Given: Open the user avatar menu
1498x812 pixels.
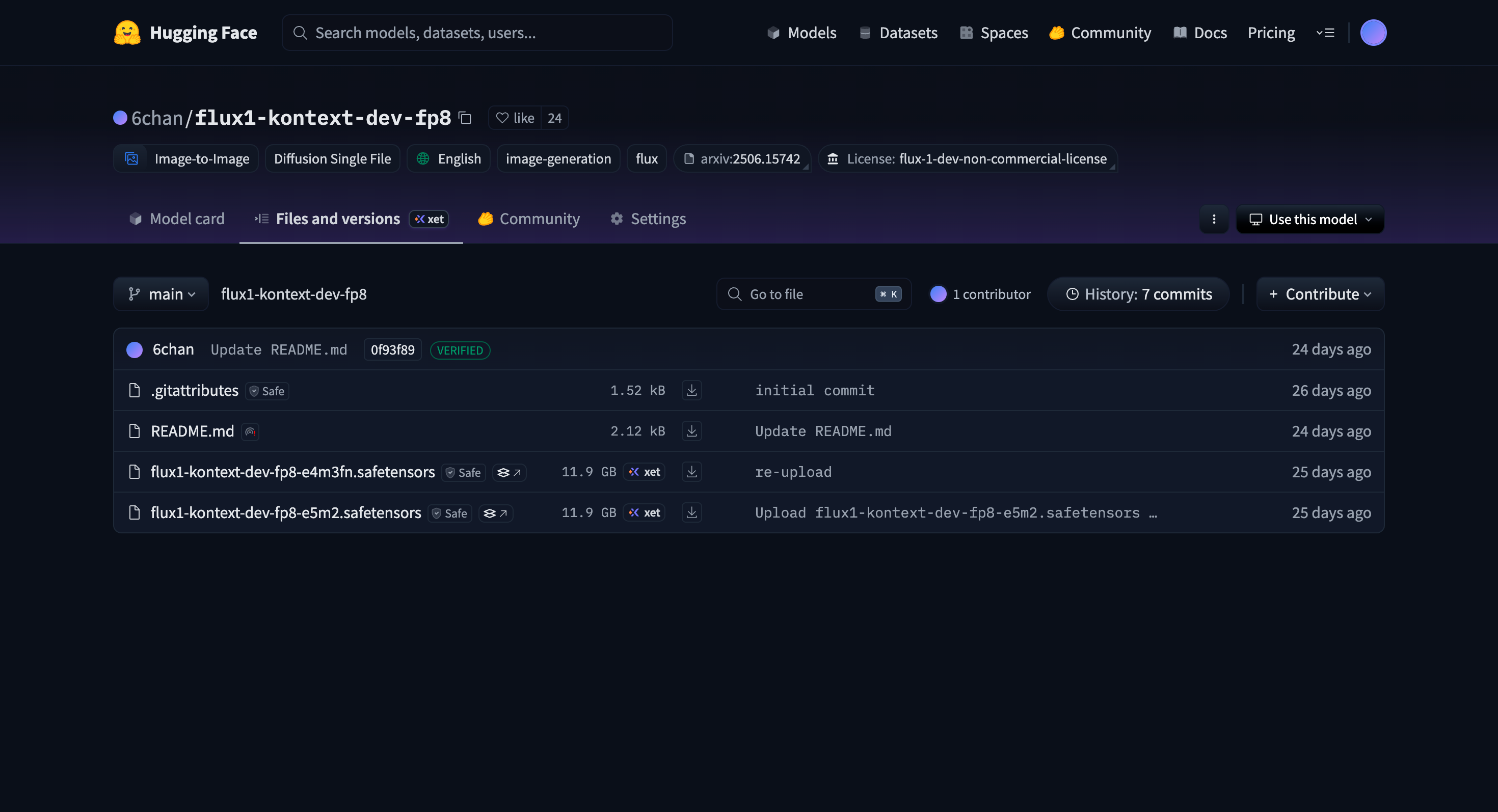Looking at the screenshot, I should [1373, 33].
